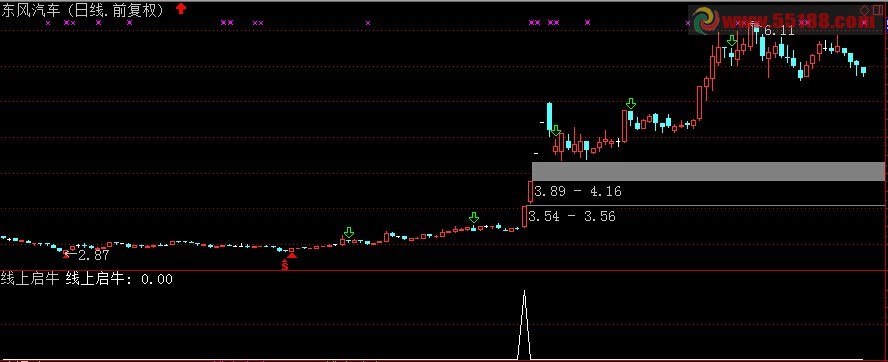Click the green down arrow just above the gray band

pyautogui.click(x=556, y=131)
